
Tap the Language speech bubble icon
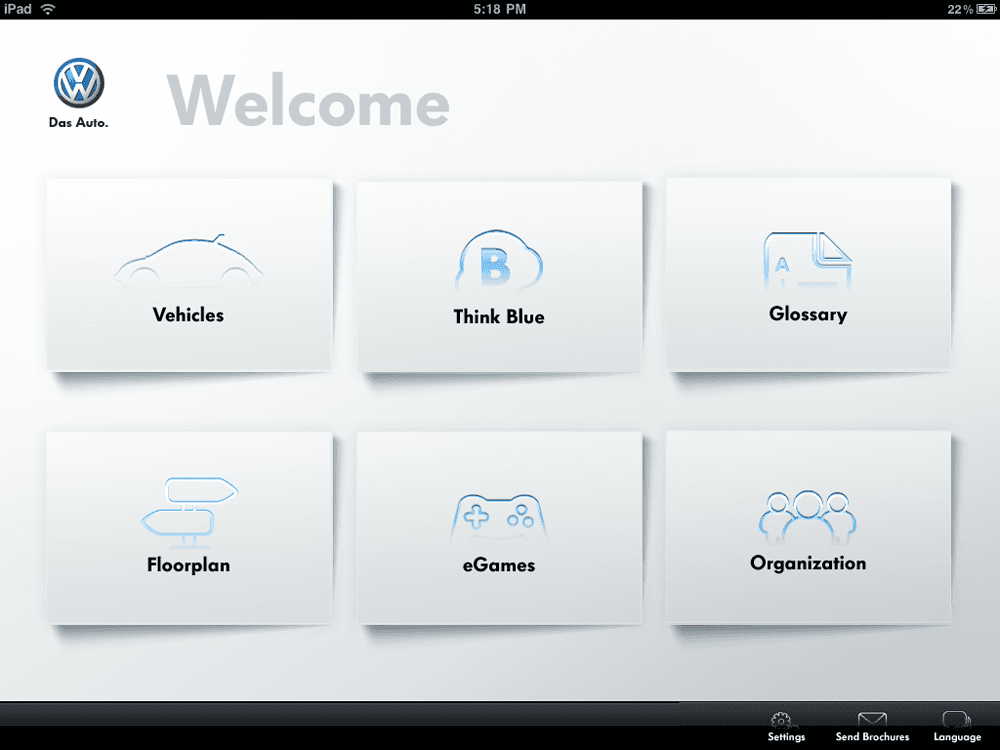point(957,719)
